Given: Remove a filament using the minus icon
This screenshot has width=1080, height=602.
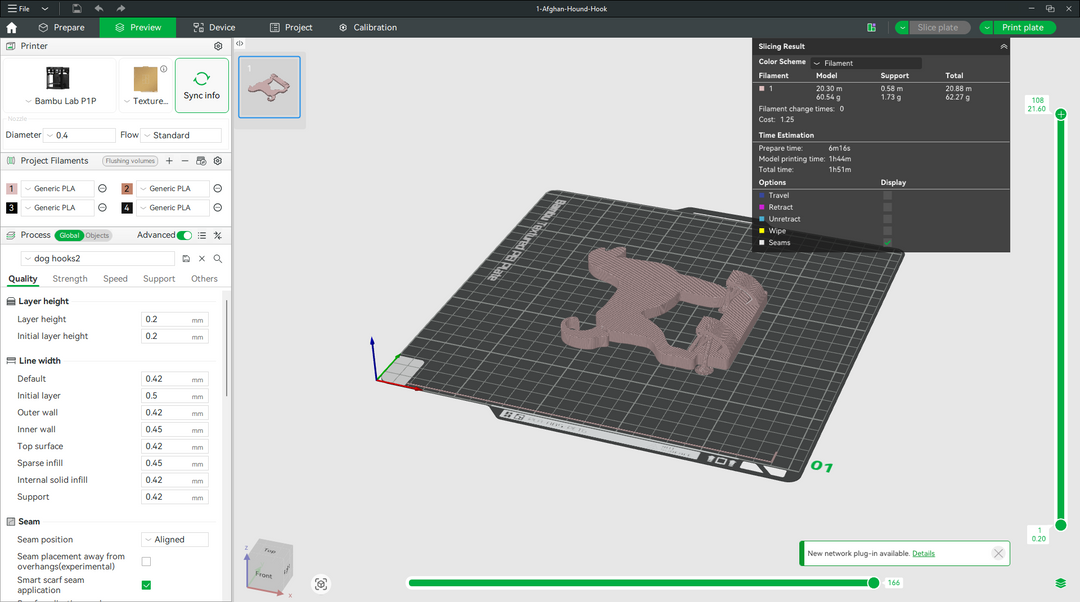Looking at the screenshot, I should pos(185,162).
